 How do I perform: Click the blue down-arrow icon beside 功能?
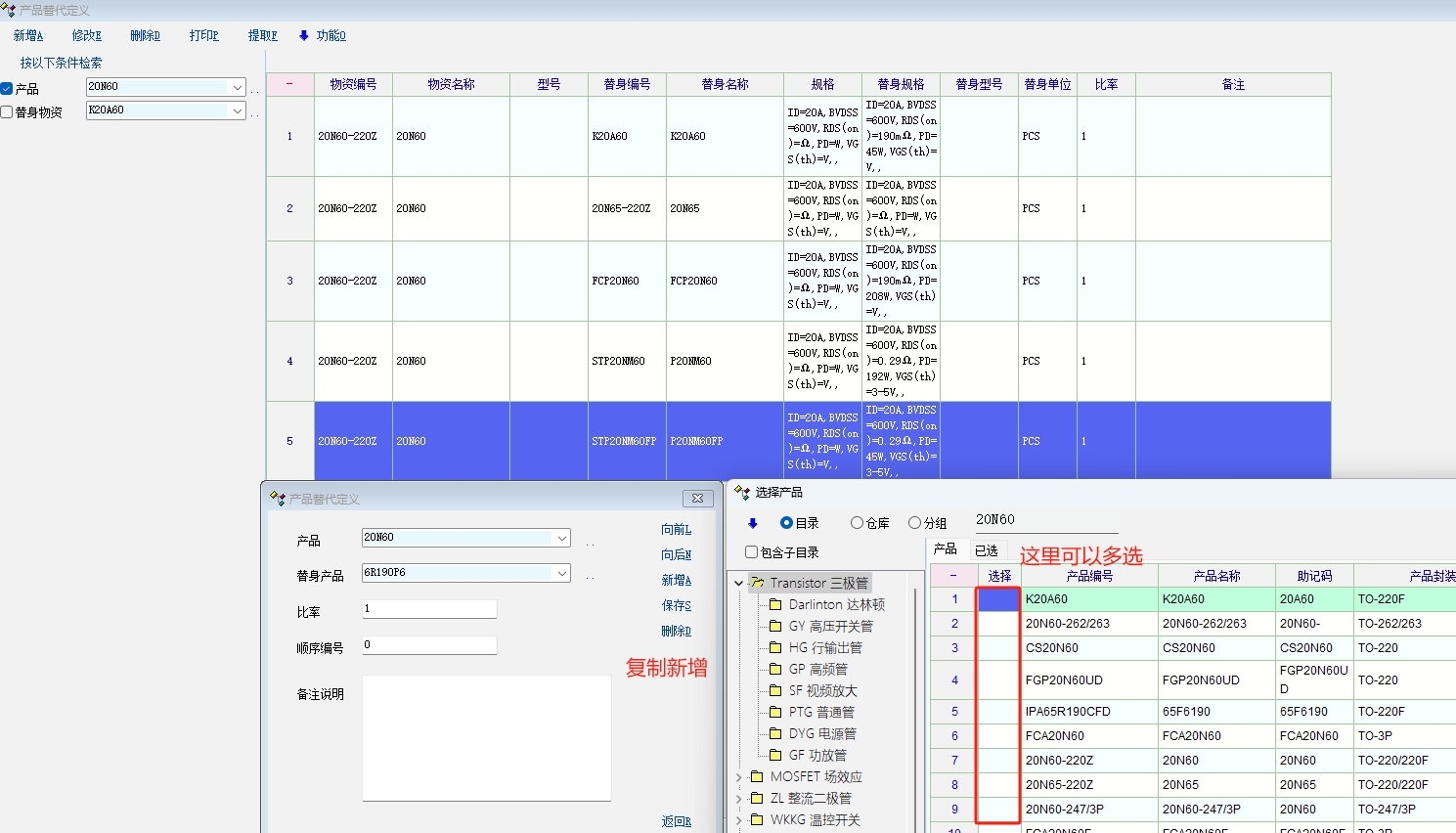click(x=304, y=35)
